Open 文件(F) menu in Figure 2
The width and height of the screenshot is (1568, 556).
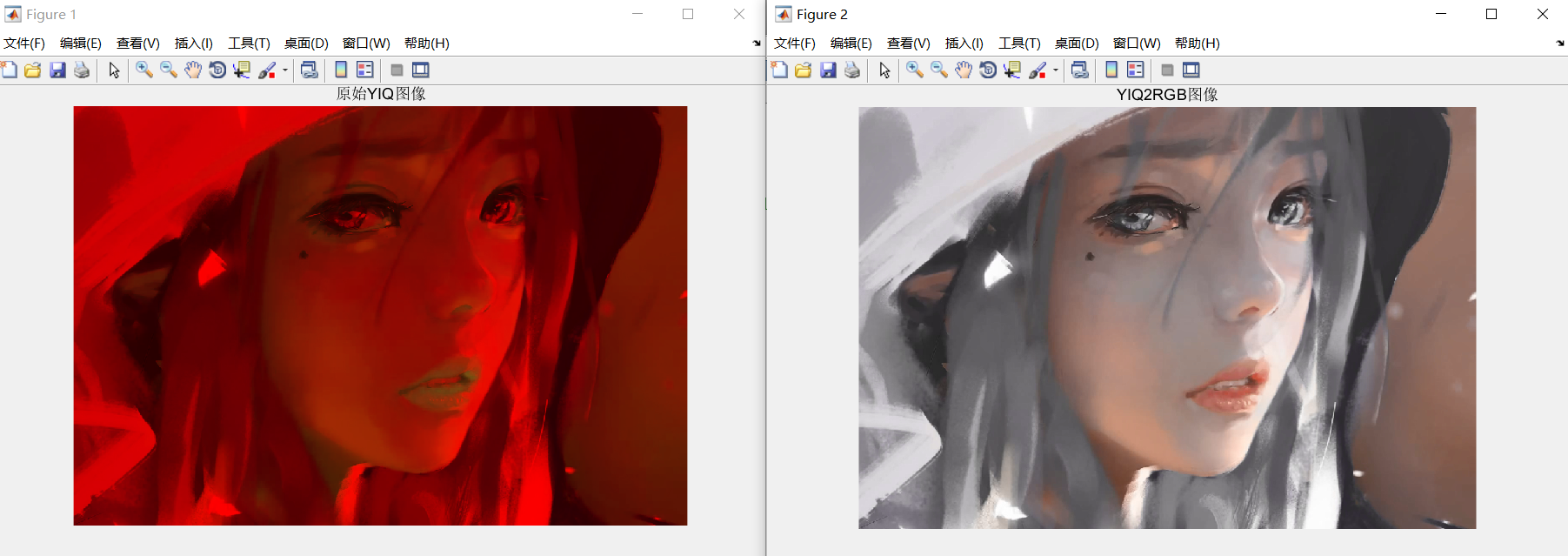[x=795, y=44]
